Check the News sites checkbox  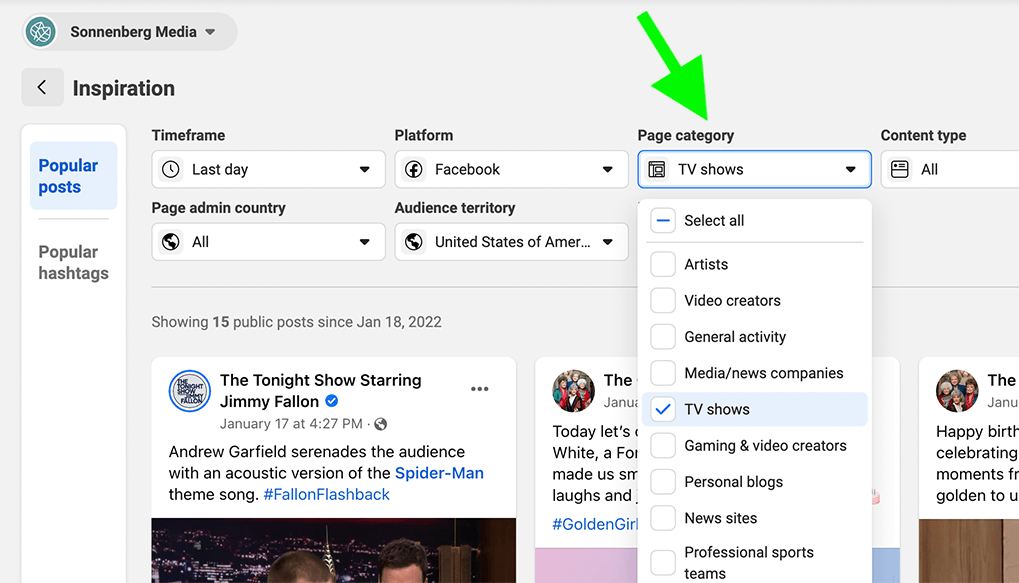663,518
